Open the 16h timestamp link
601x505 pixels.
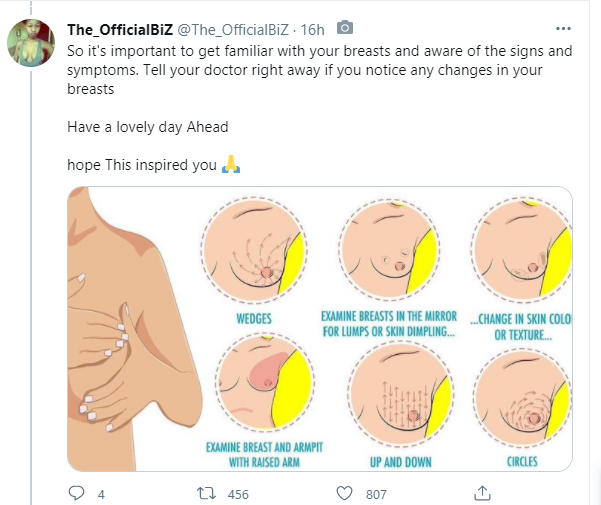click(x=314, y=26)
